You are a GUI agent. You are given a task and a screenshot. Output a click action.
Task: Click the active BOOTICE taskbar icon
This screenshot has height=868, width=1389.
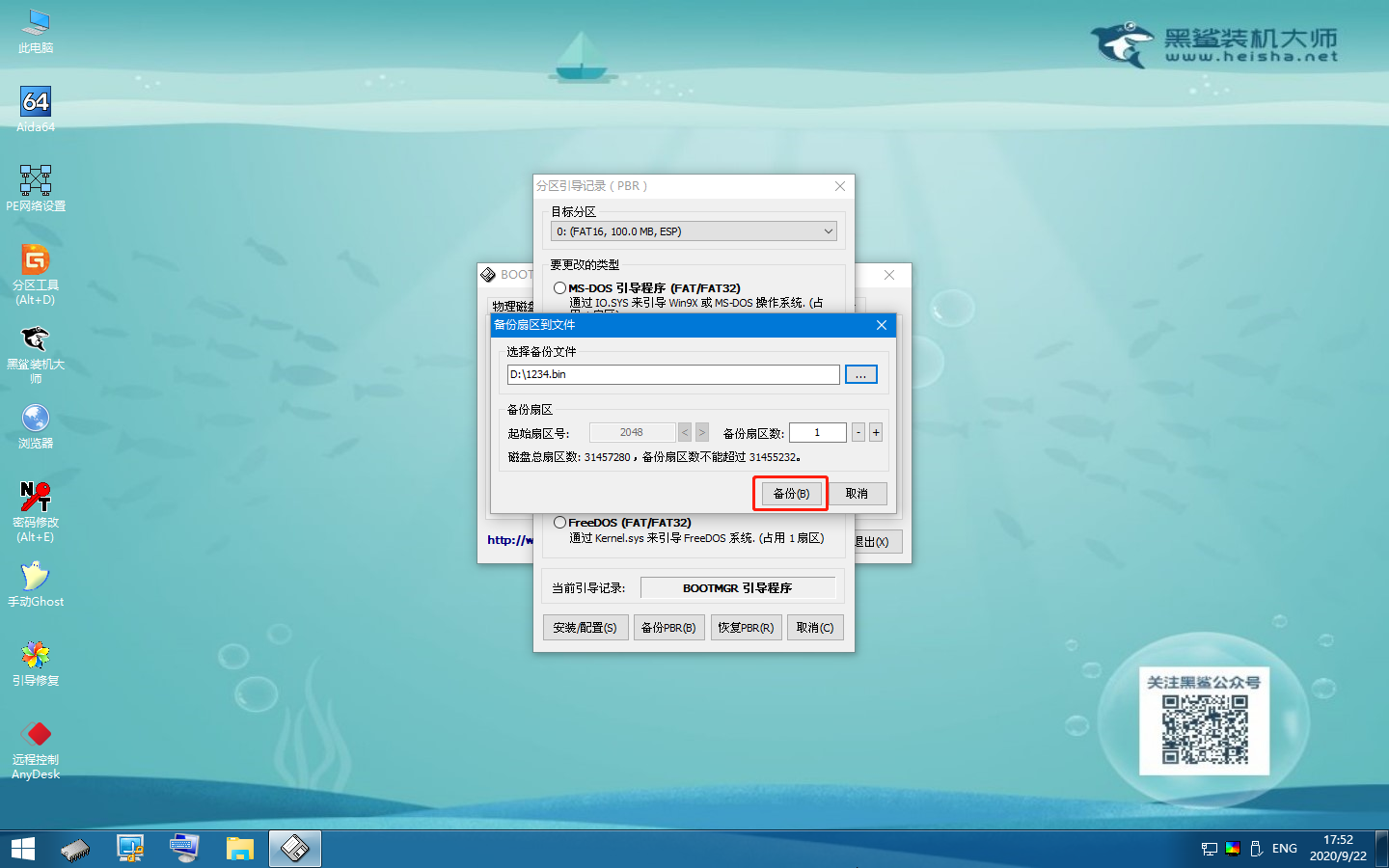tap(294, 849)
